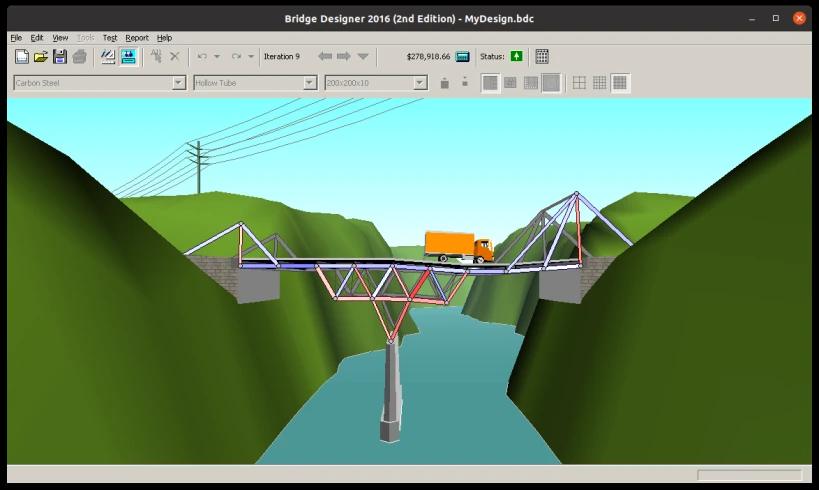Save the MyDesign.bdc file

click(x=60, y=56)
